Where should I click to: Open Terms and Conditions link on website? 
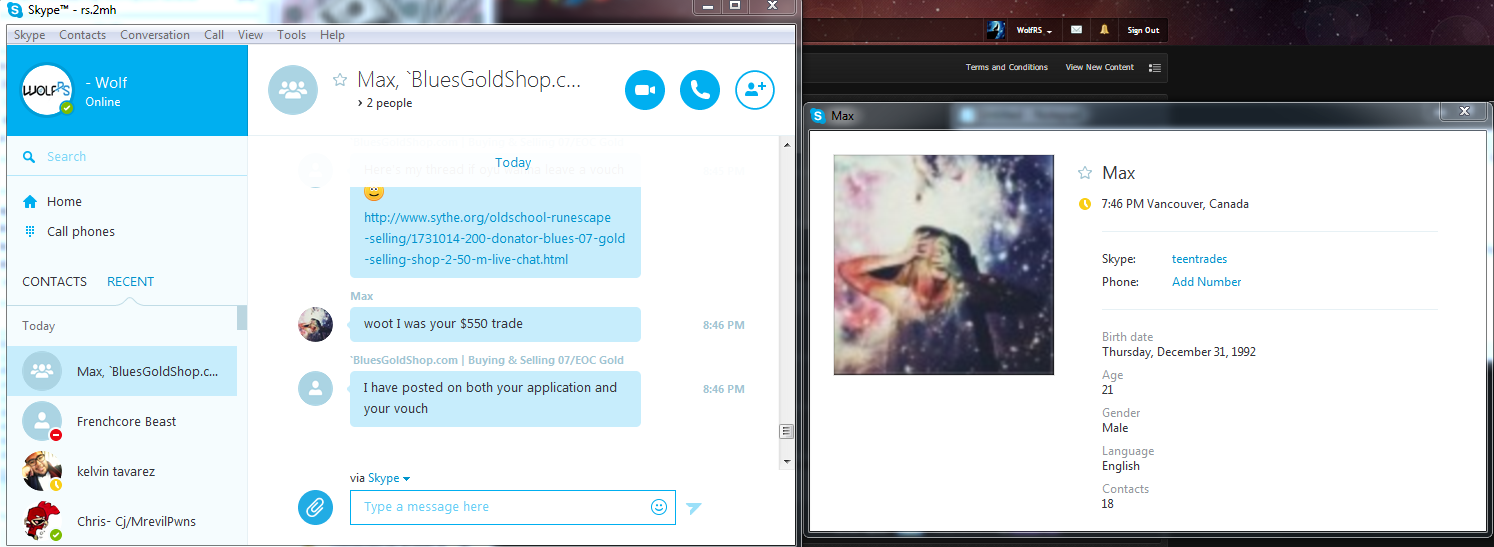click(x=1007, y=67)
